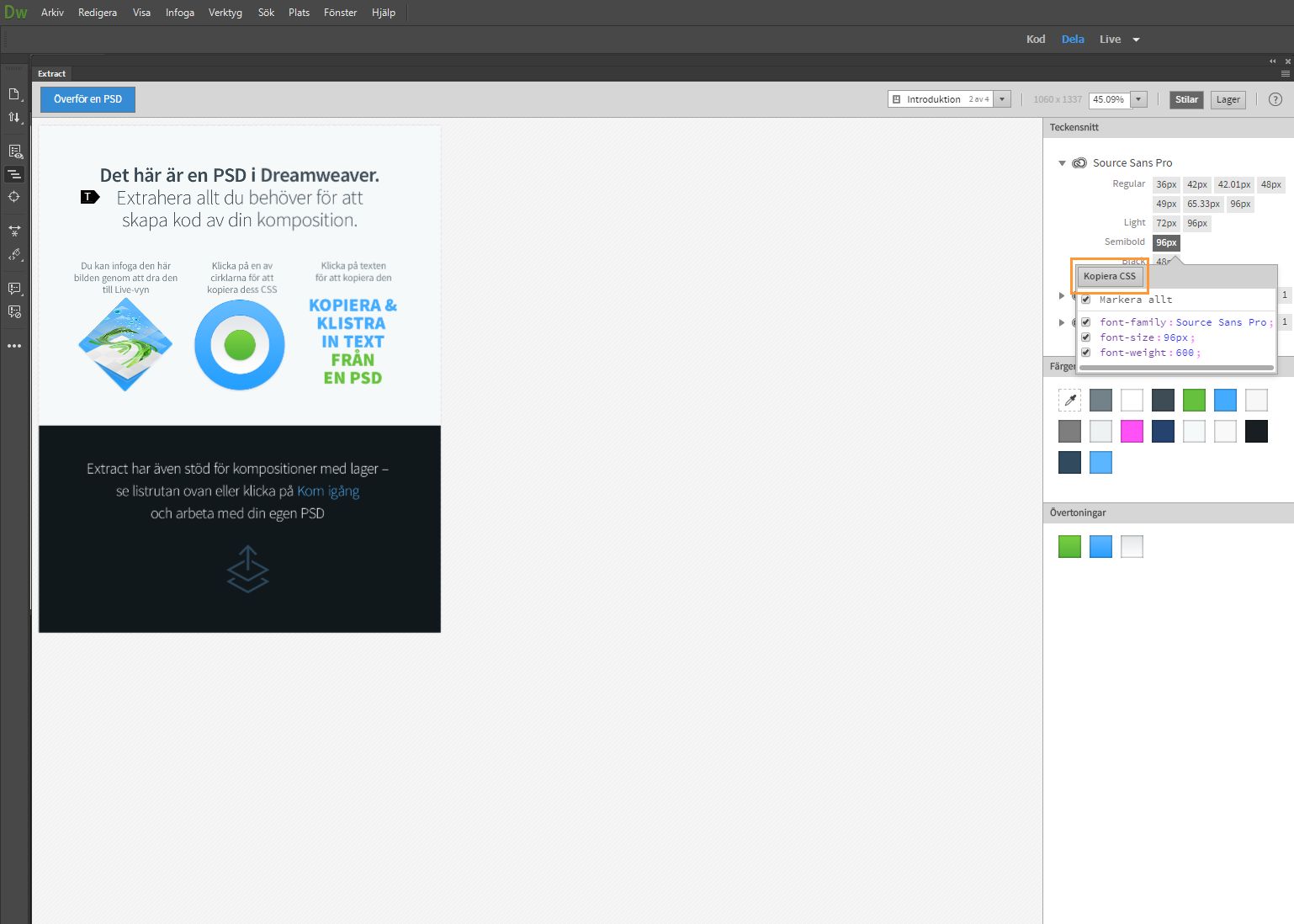Open the view mode dropdown arrow next to Live

1136,40
